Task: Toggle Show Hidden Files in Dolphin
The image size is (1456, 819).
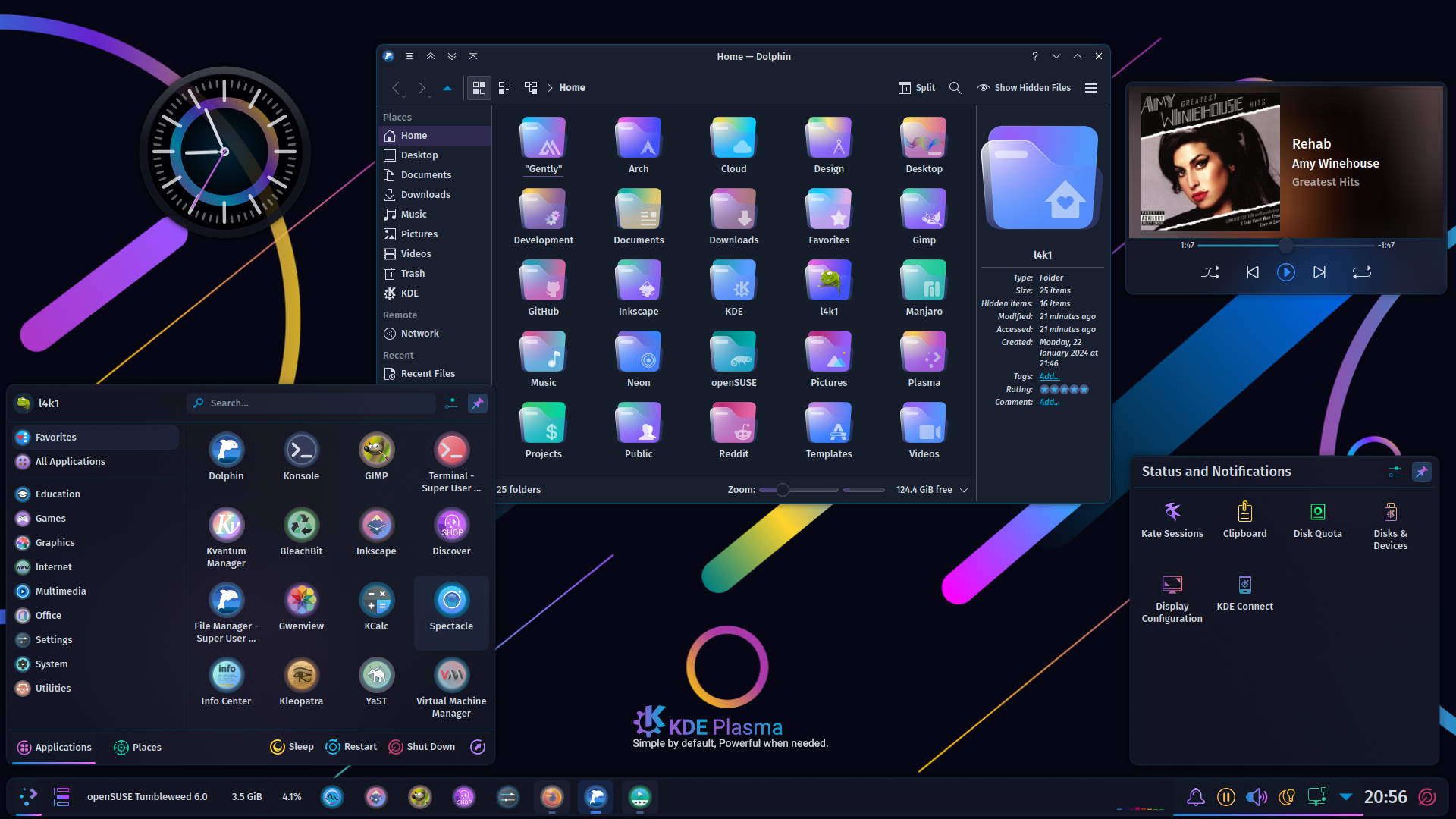Action: 1025,88
